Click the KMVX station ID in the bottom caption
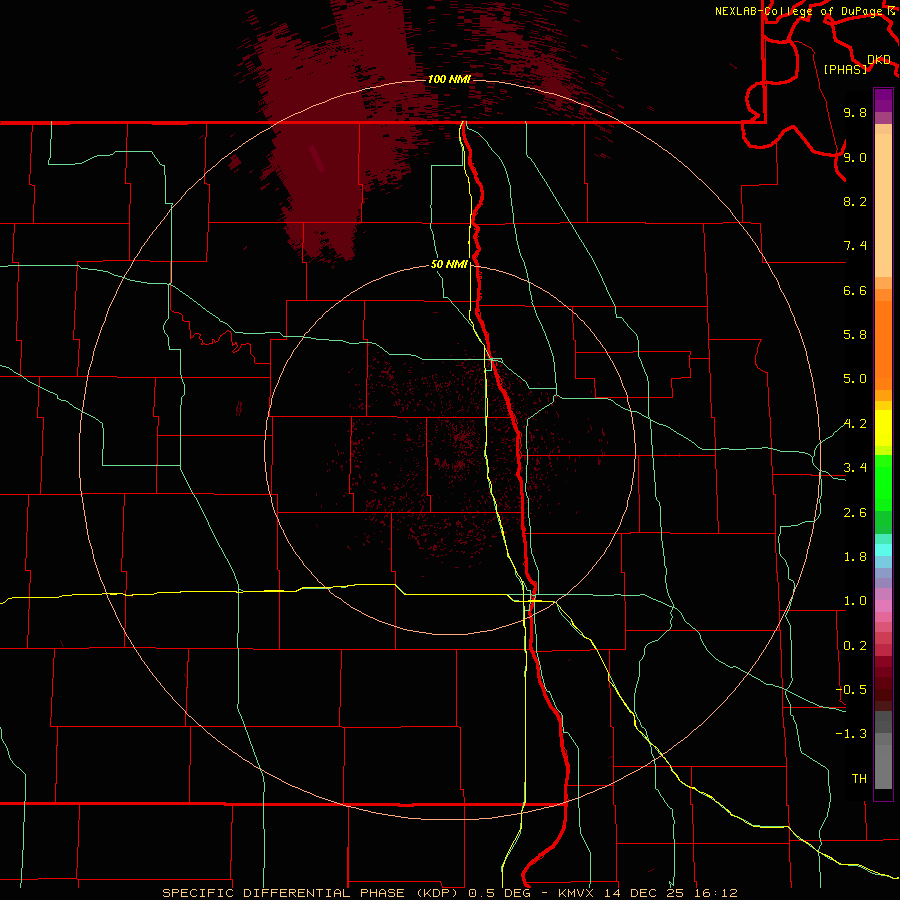The image size is (900, 900). tap(575, 893)
